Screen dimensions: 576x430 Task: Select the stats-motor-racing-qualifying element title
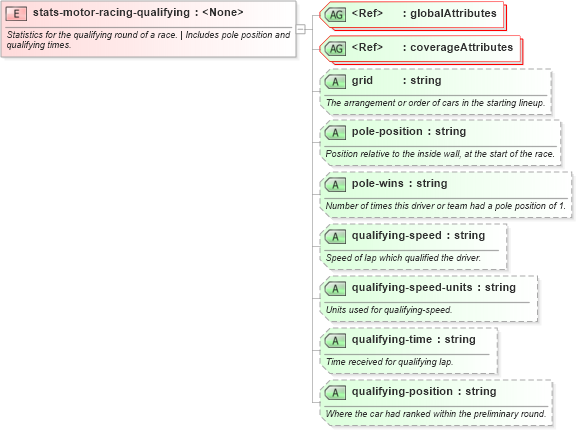pos(138,12)
